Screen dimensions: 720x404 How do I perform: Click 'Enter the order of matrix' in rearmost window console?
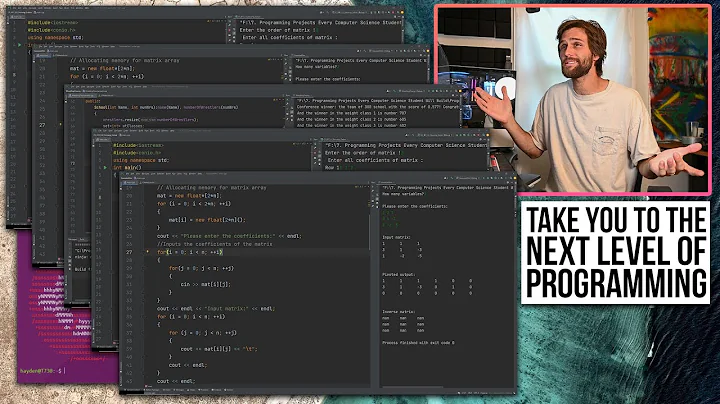pyautogui.click(x=276, y=30)
